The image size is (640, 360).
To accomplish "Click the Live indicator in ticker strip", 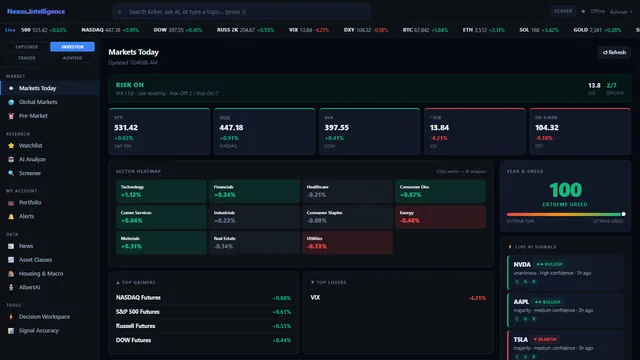I will coord(10,30).
